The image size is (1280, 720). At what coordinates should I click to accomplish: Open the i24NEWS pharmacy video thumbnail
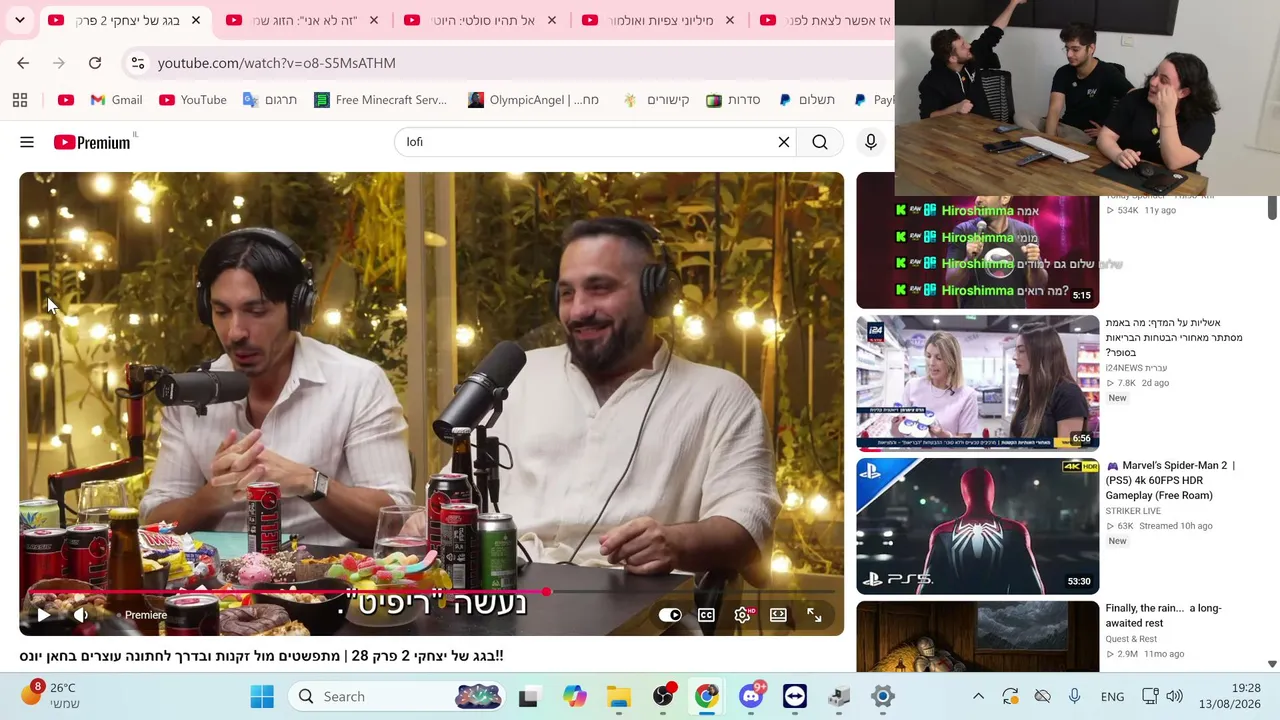tap(978, 383)
